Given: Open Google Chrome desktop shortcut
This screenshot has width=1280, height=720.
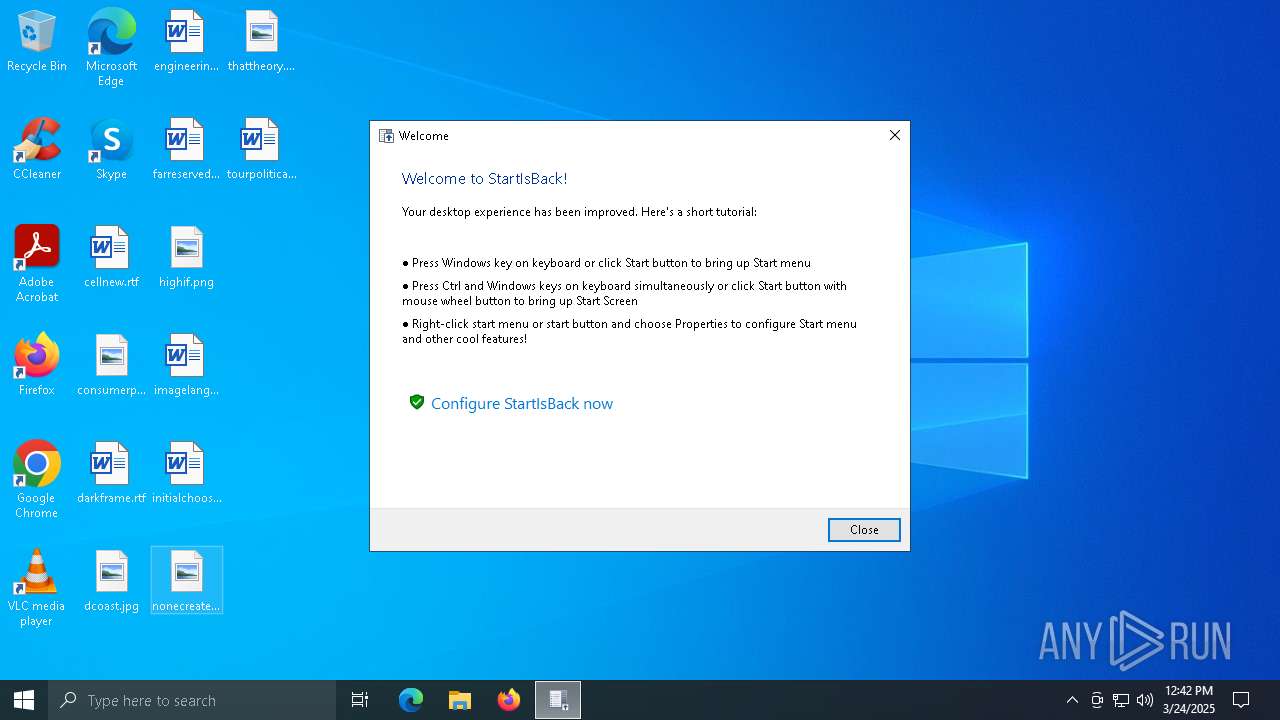Looking at the screenshot, I should coord(37,479).
